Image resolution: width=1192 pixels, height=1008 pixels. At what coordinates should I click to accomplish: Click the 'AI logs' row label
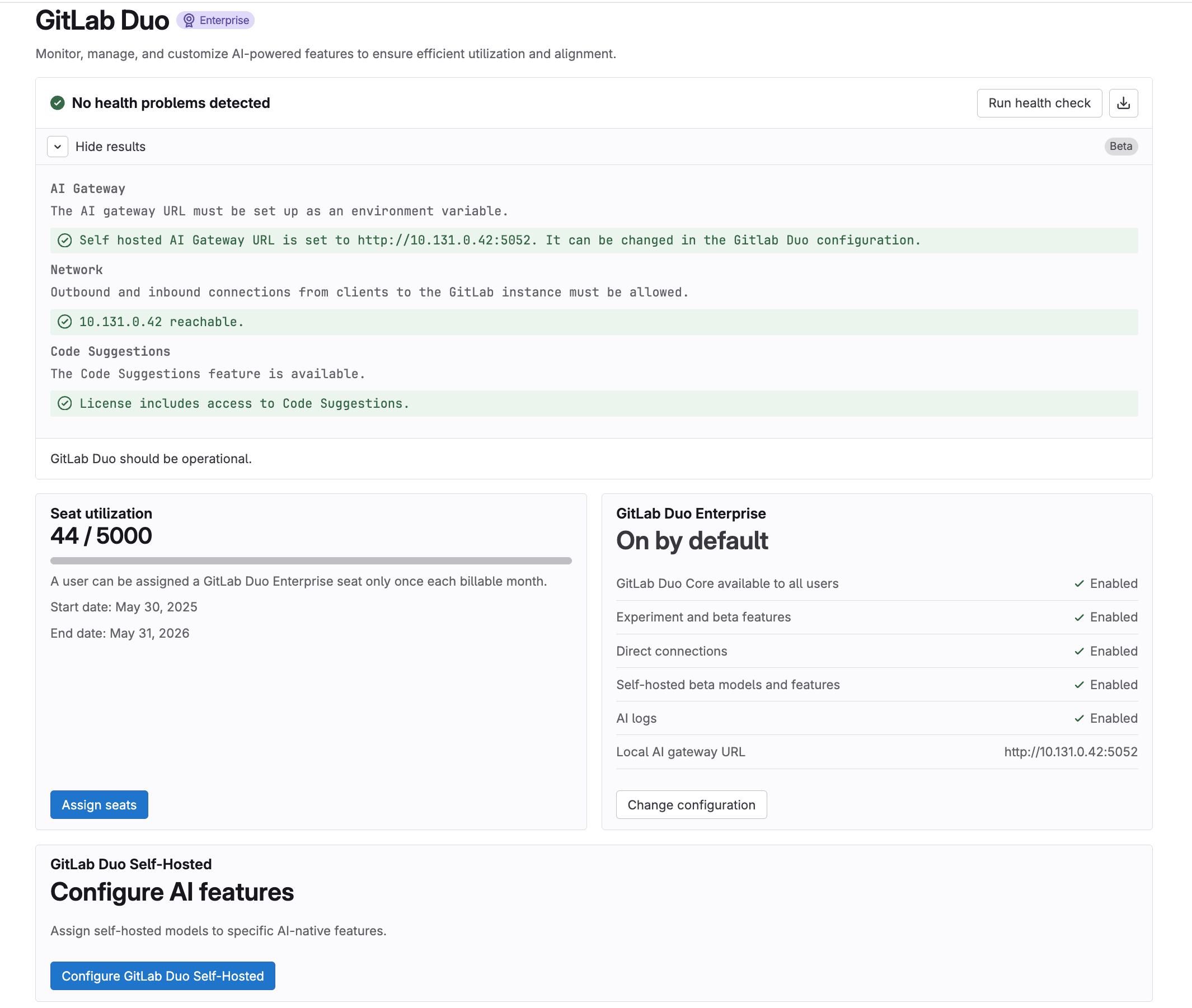click(636, 718)
